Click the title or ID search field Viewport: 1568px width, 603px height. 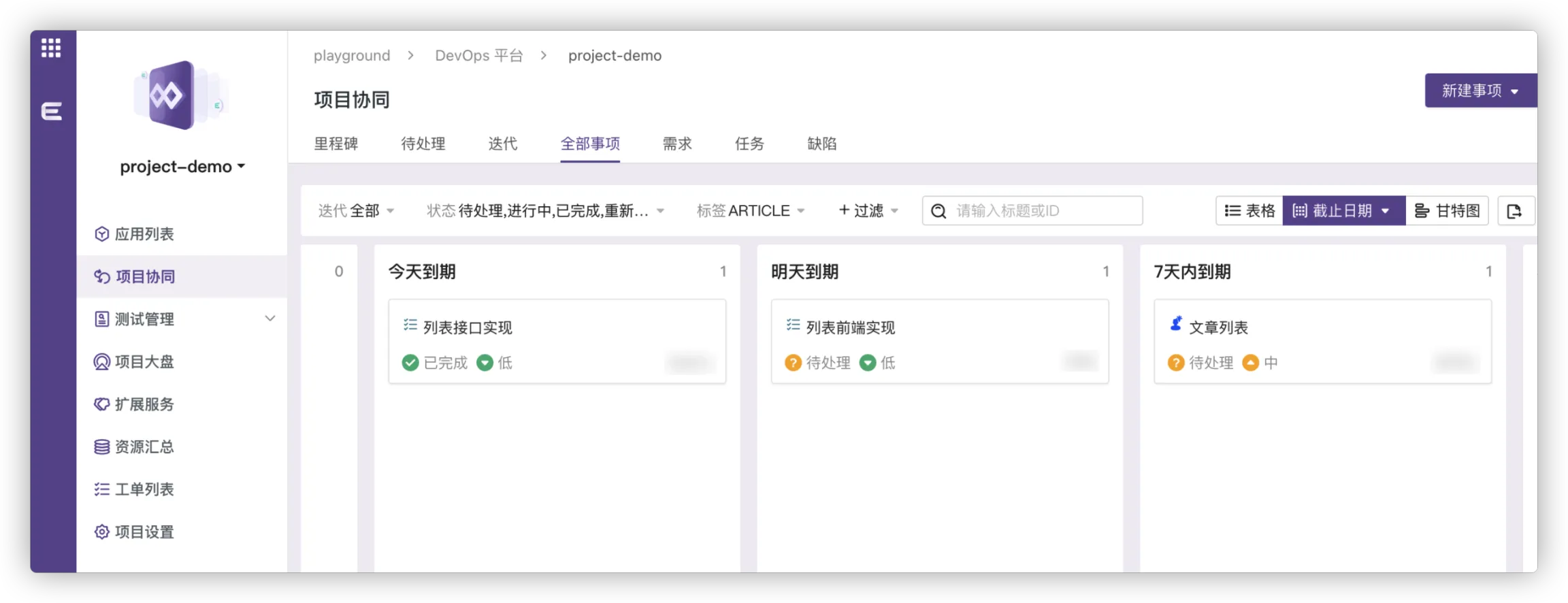click(x=1041, y=211)
